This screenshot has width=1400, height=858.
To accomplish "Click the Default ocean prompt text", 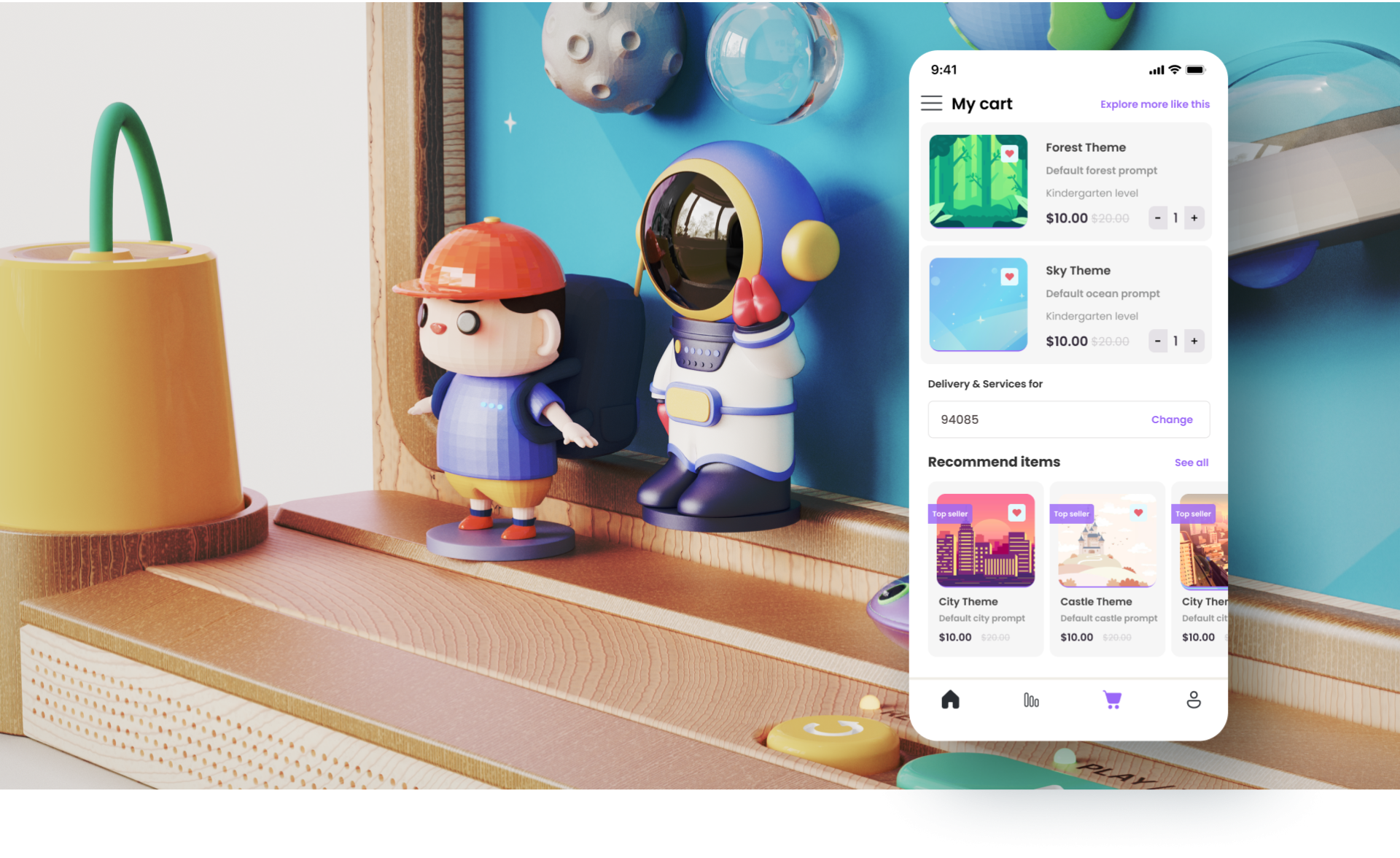I will [1102, 294].
